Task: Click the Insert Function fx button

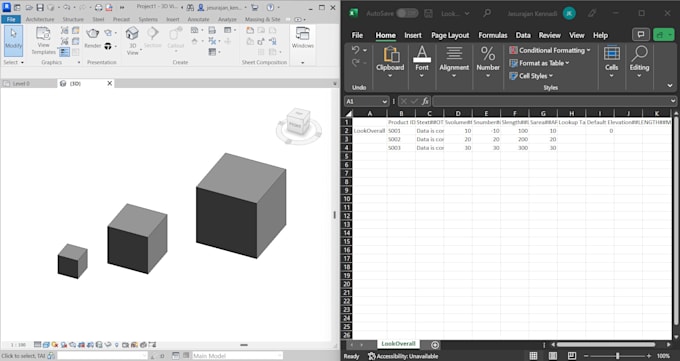Action: [425, 101]
